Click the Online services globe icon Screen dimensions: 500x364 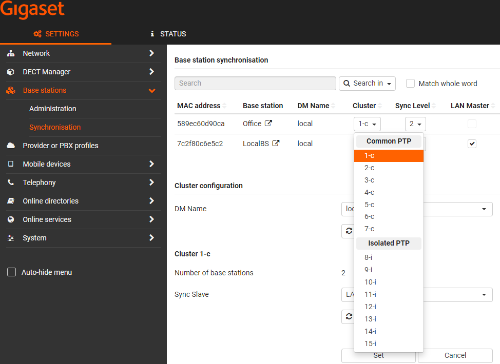pos(11,219)
